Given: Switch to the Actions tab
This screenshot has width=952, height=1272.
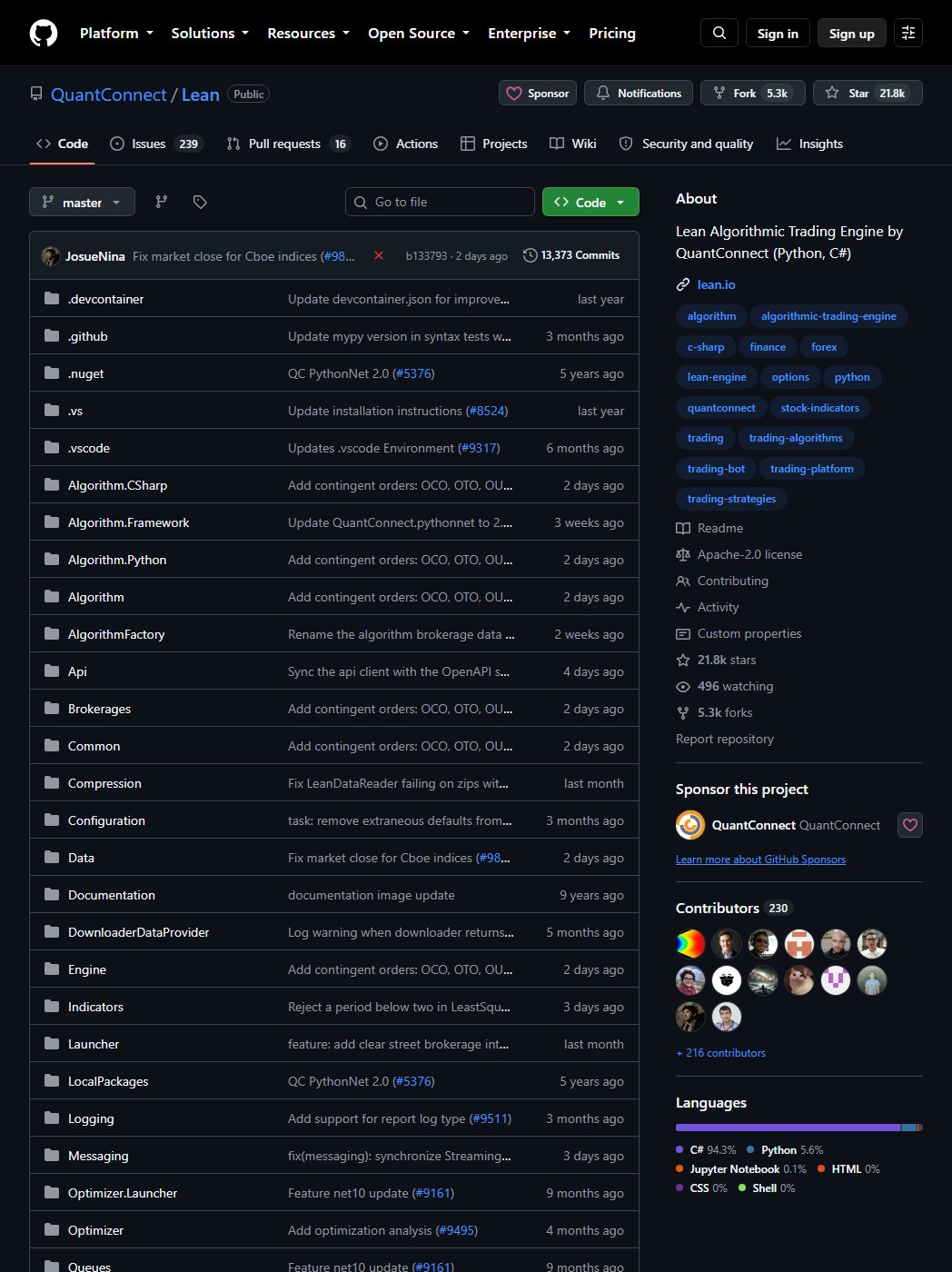Looking at the screenshot, I should [405, 144].
